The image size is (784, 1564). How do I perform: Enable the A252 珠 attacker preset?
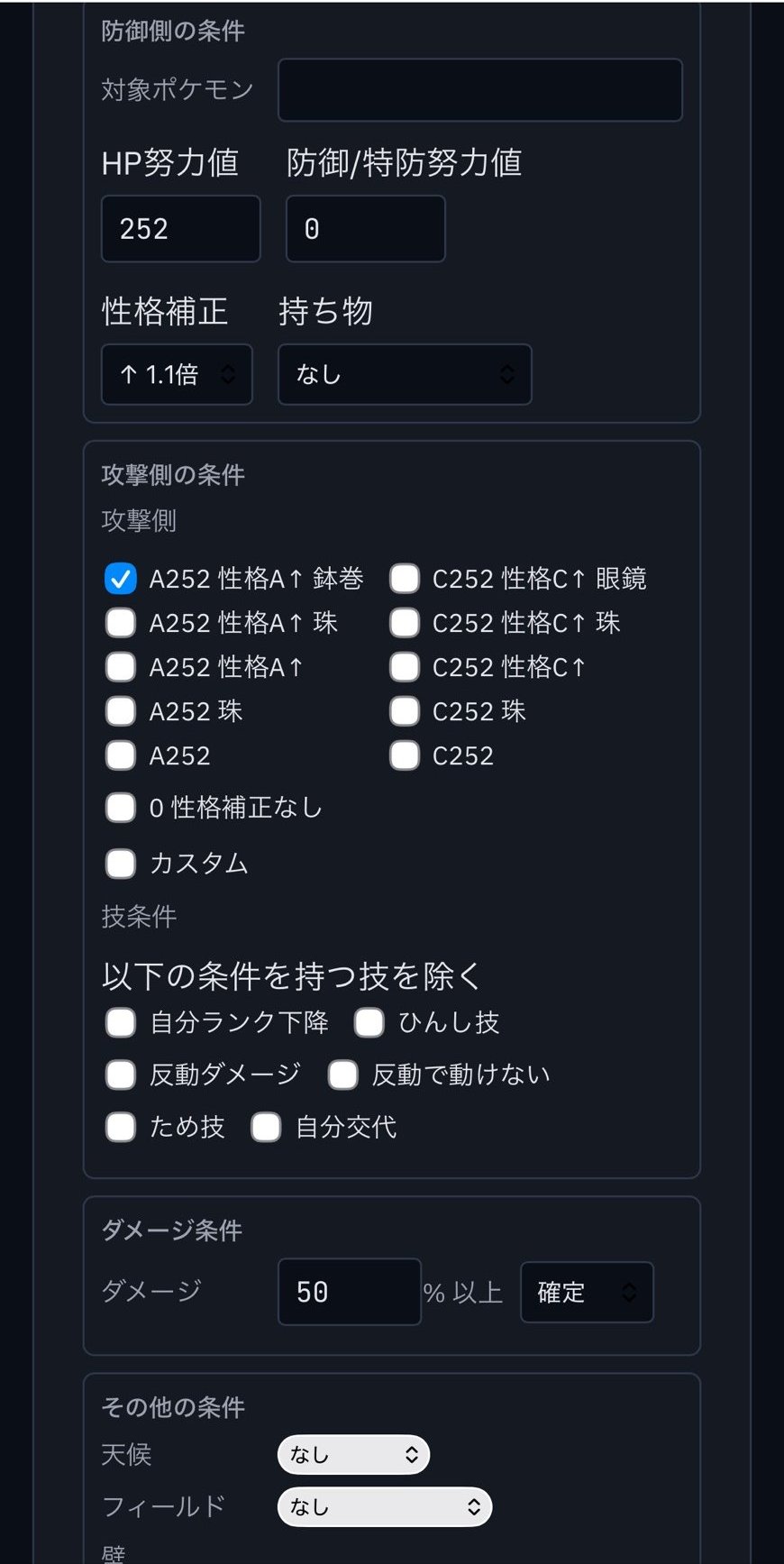click(120, 711)
